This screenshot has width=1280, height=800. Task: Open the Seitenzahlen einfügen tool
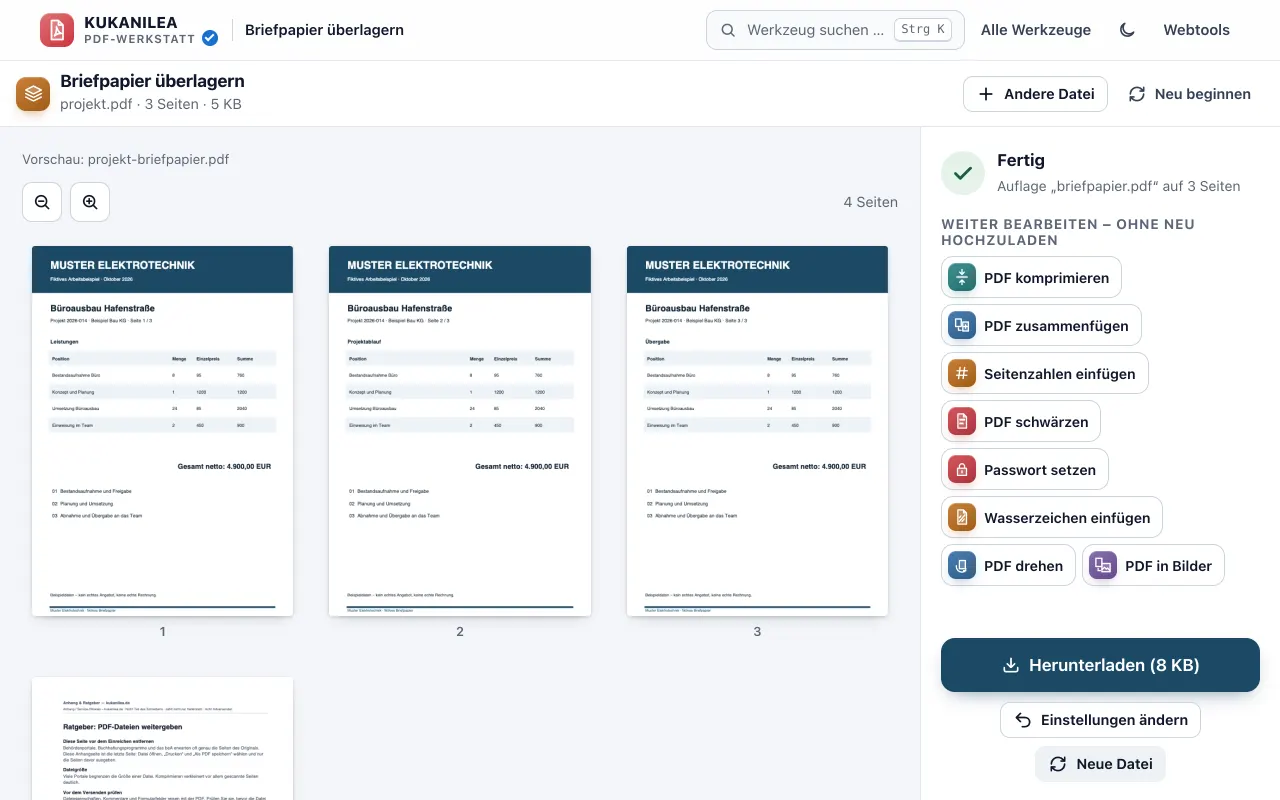(x=1045, y=374)
